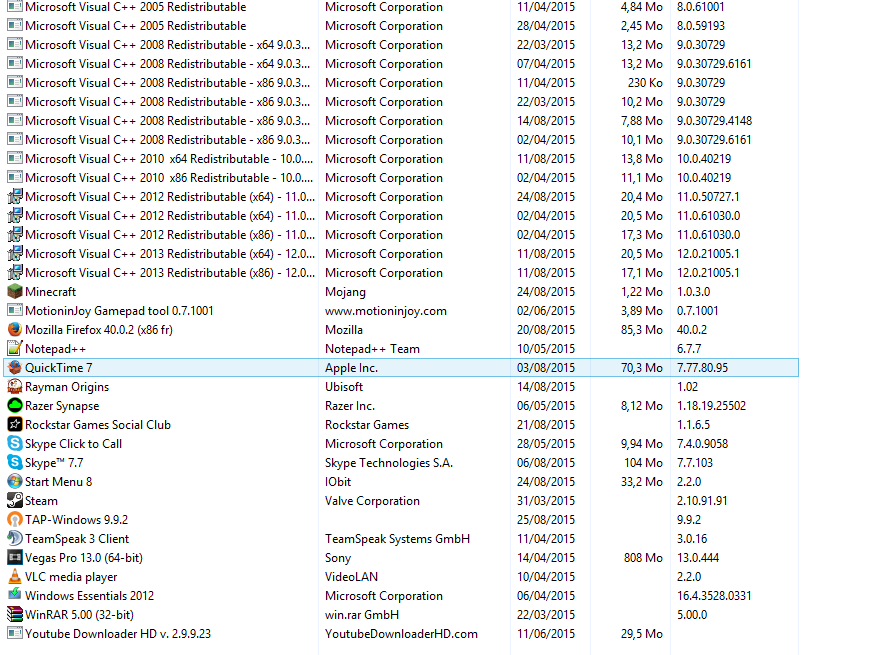885x655 pixels.
Task: Click the VLC media player cone icon
Action: [15, 577]
